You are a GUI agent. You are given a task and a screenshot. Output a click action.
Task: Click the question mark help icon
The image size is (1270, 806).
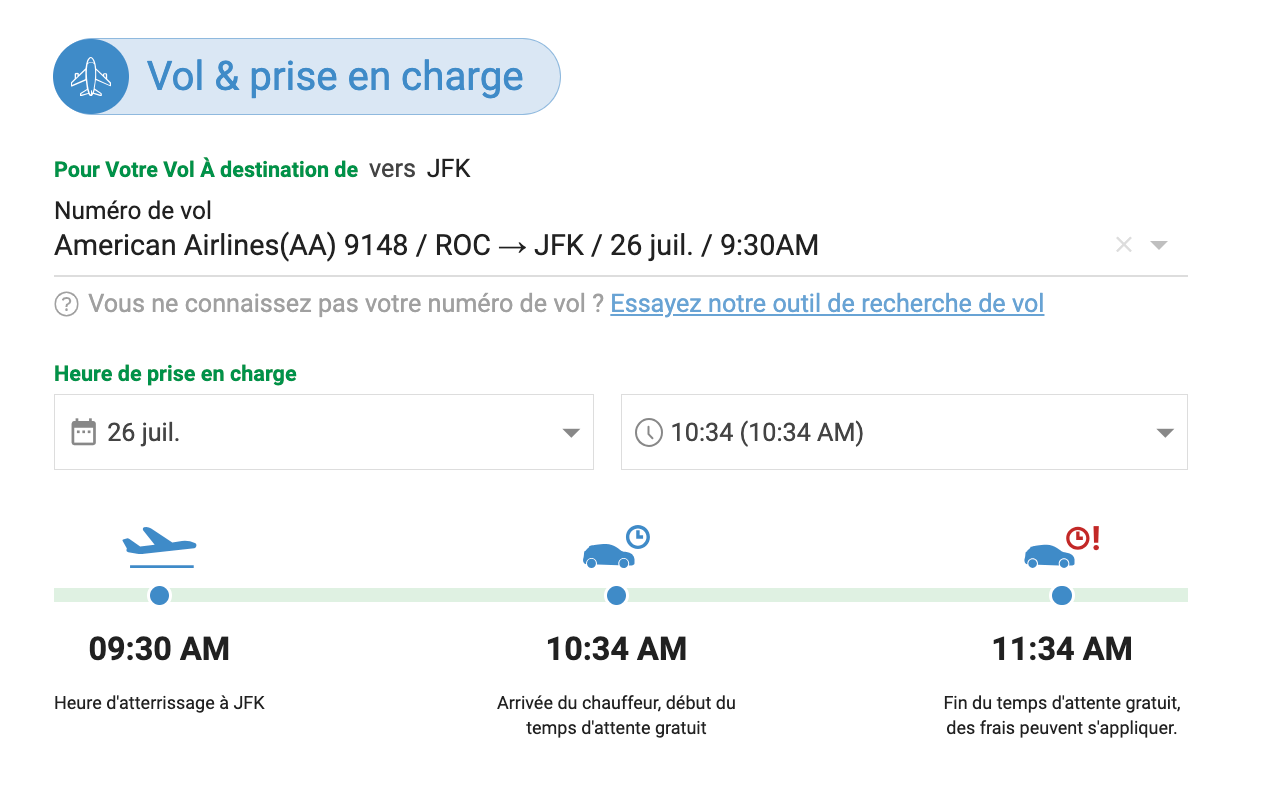click(66, 304)
